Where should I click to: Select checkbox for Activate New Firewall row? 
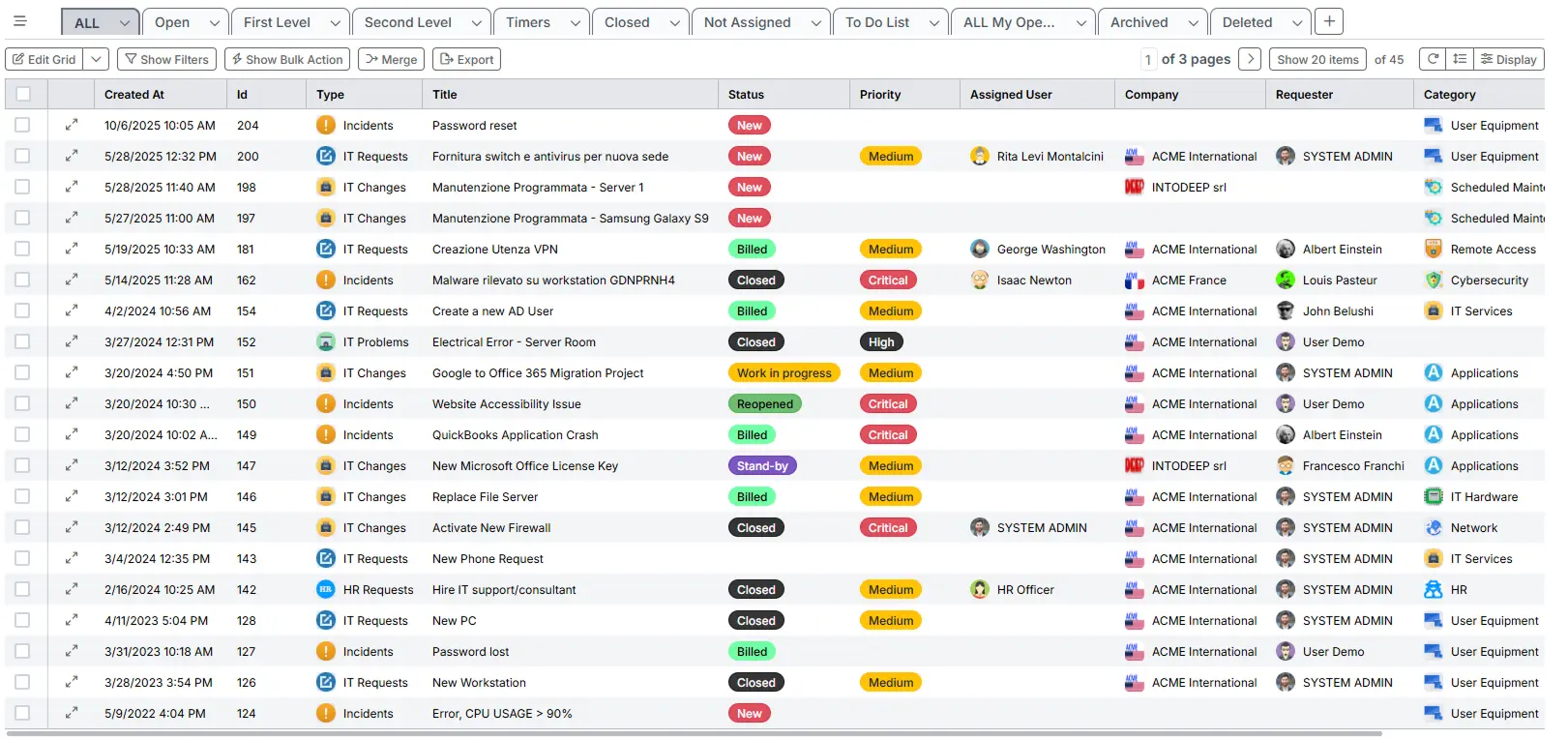(x=22, y=527)
